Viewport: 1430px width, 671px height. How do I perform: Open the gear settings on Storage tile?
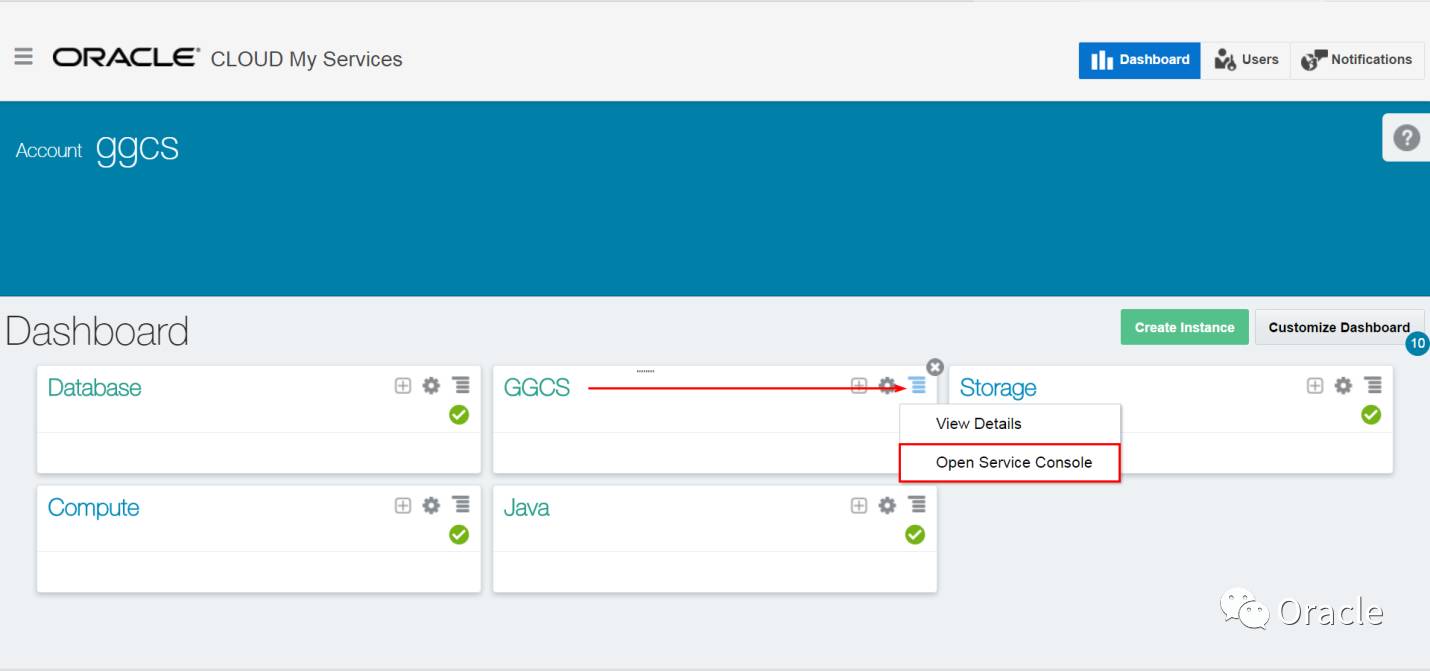tap(1343, 385)
